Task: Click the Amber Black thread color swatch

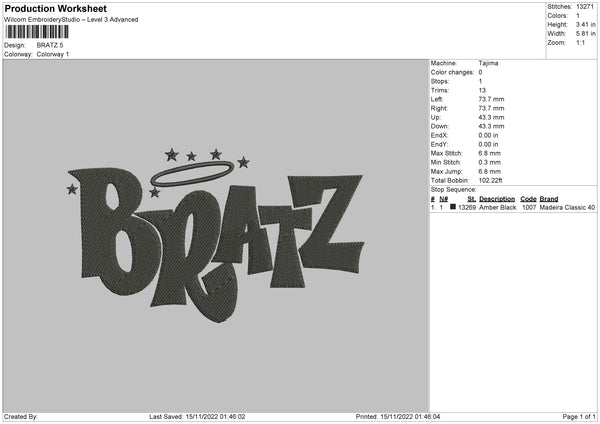Action: click(x=453, y=207)
